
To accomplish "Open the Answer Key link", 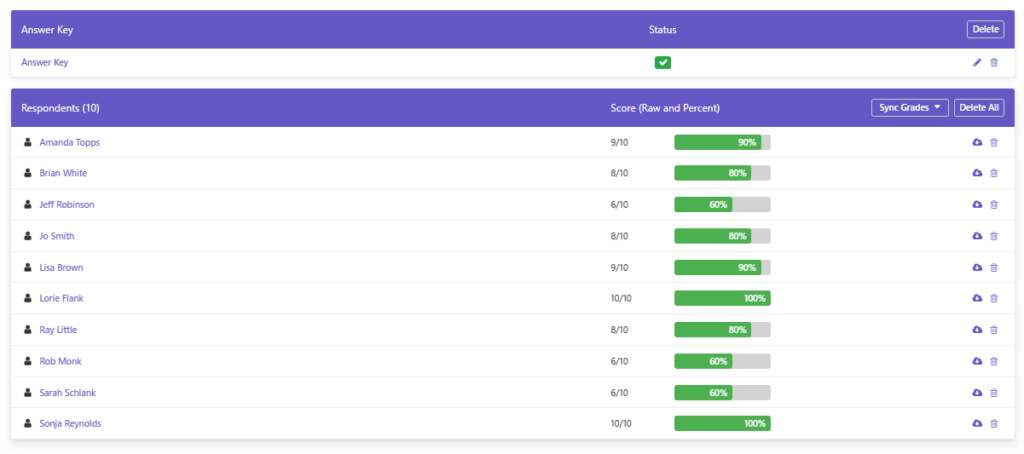I will (x=45, y=63).
